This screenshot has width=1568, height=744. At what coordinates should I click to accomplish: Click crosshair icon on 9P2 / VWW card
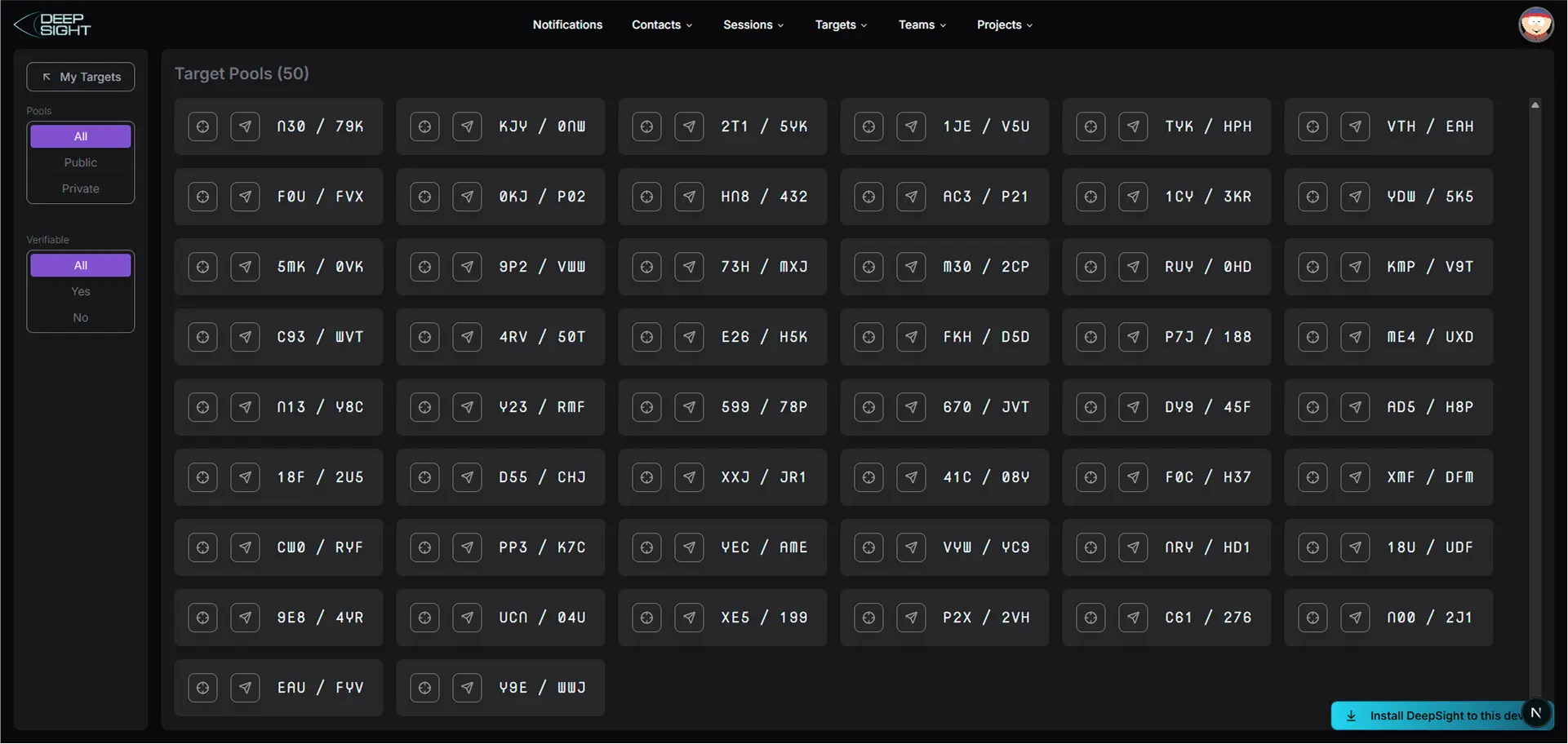(424, 267)
